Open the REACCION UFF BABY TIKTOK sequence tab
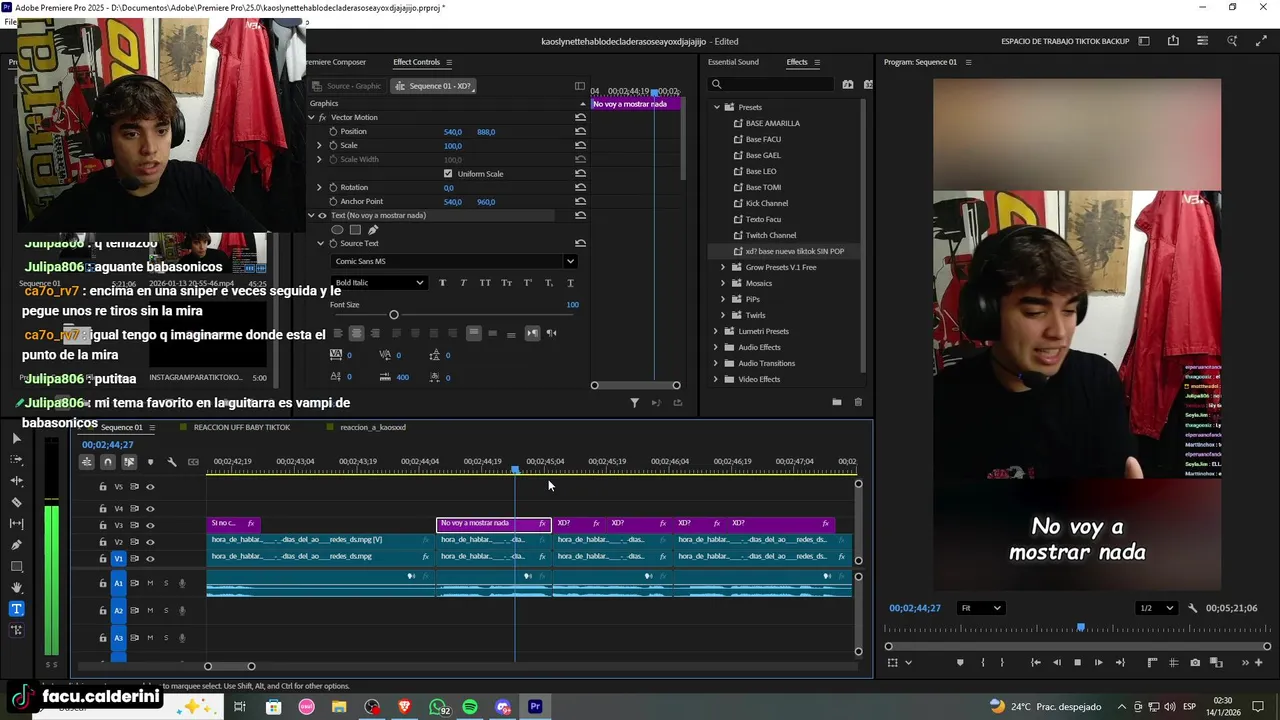1280x720 pixels. pos(242,428)
